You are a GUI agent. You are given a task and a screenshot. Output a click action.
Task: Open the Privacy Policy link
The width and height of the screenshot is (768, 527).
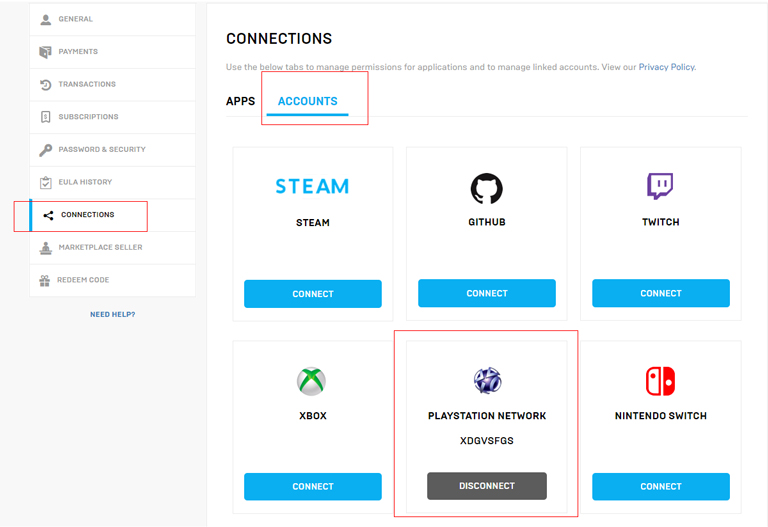(x=666, y=67)
